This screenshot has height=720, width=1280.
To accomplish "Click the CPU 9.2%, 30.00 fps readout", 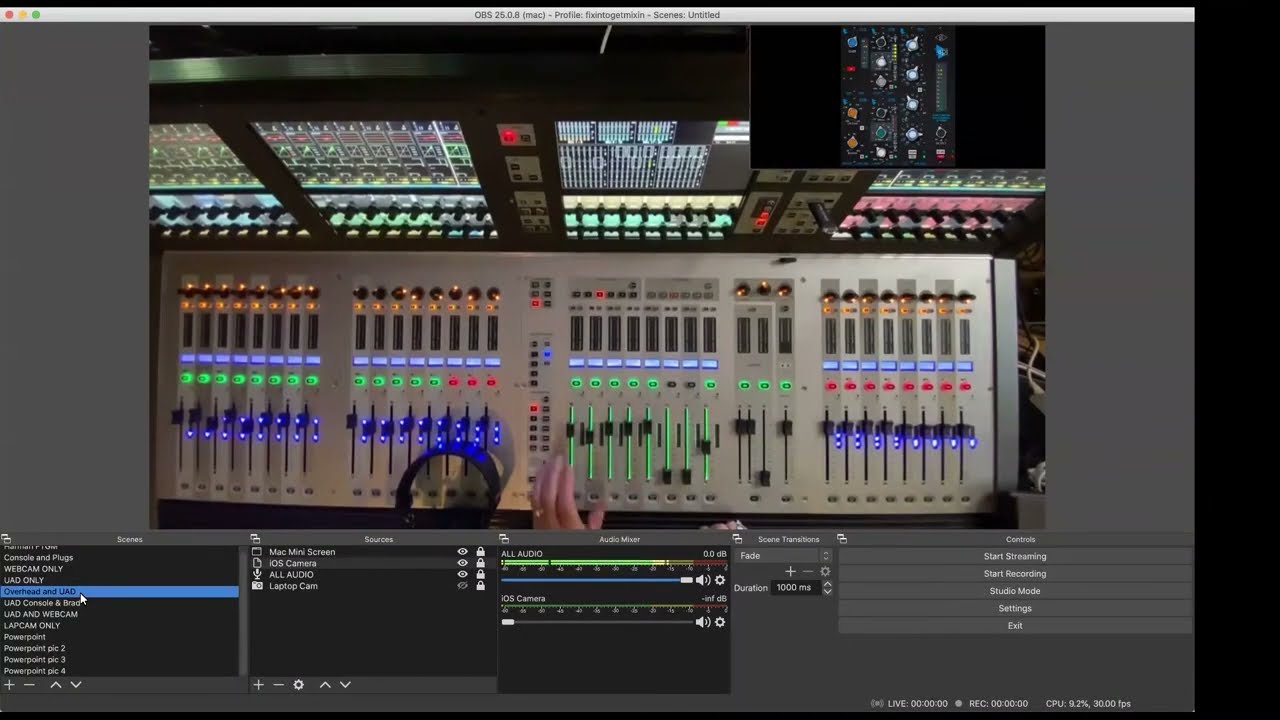I will pos(1088,704).
